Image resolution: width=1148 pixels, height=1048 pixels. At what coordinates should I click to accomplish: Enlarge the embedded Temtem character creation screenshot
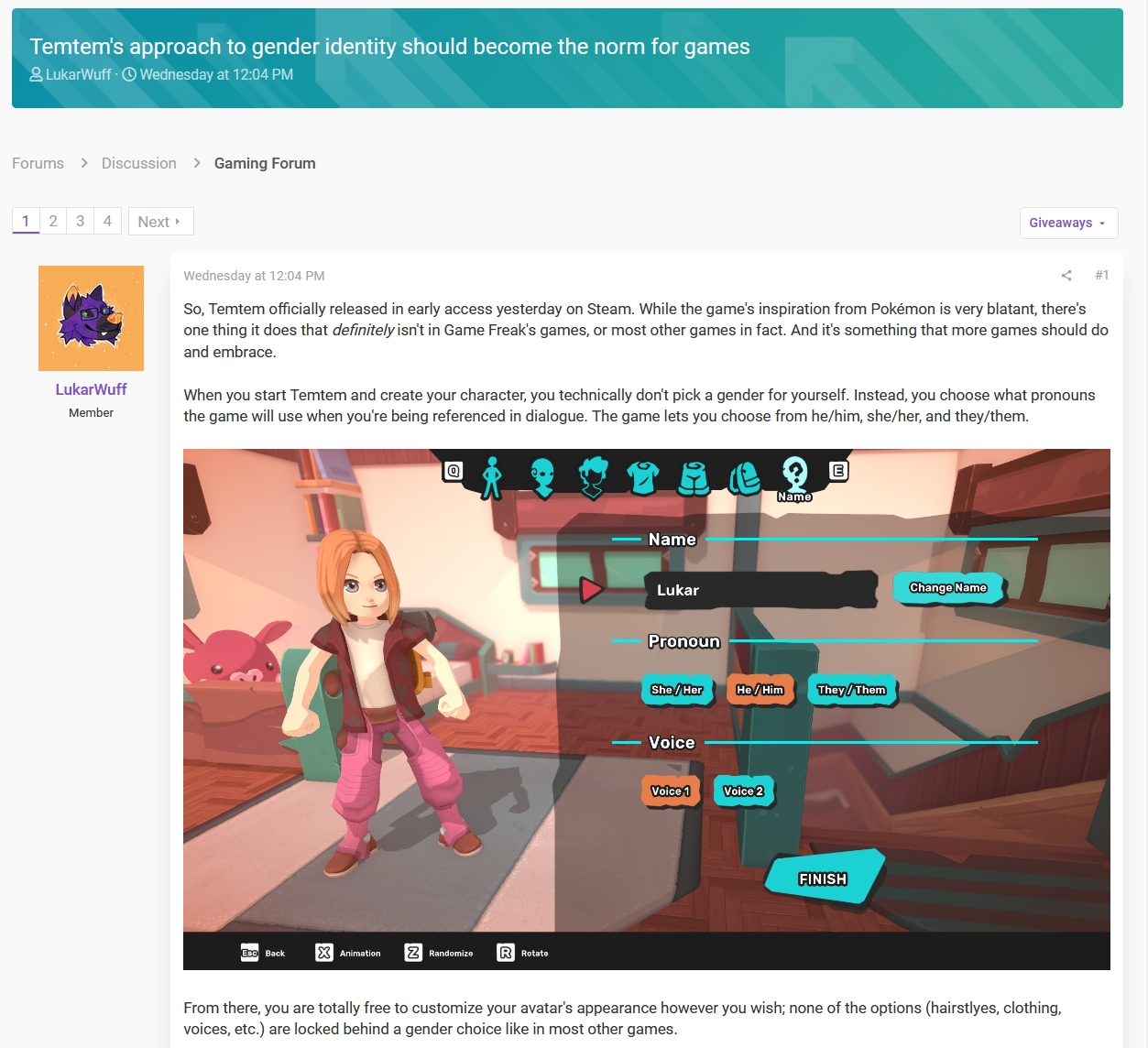tap(647, 709)
